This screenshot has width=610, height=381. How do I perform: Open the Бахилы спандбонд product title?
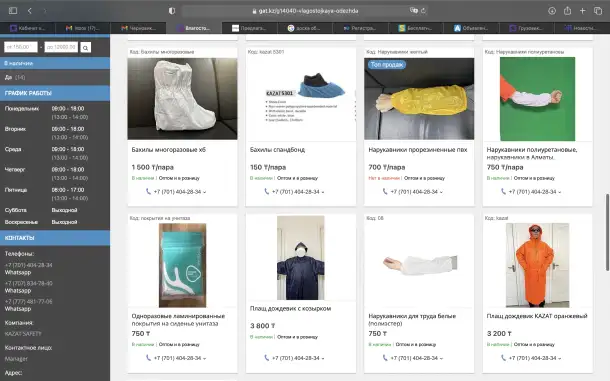(277, 150)
